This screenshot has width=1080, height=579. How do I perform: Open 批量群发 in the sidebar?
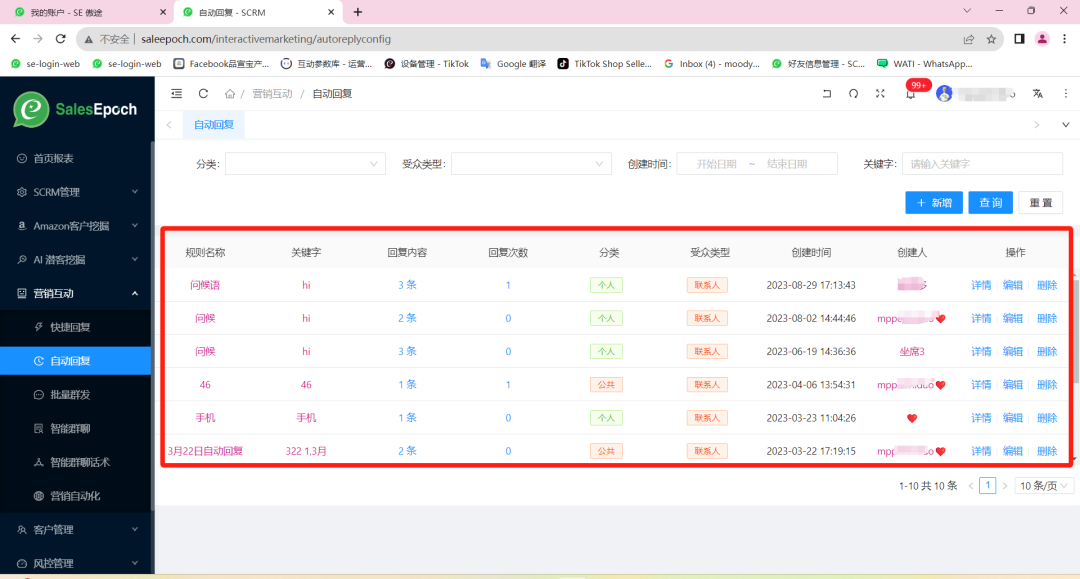[x=70, y=395]
